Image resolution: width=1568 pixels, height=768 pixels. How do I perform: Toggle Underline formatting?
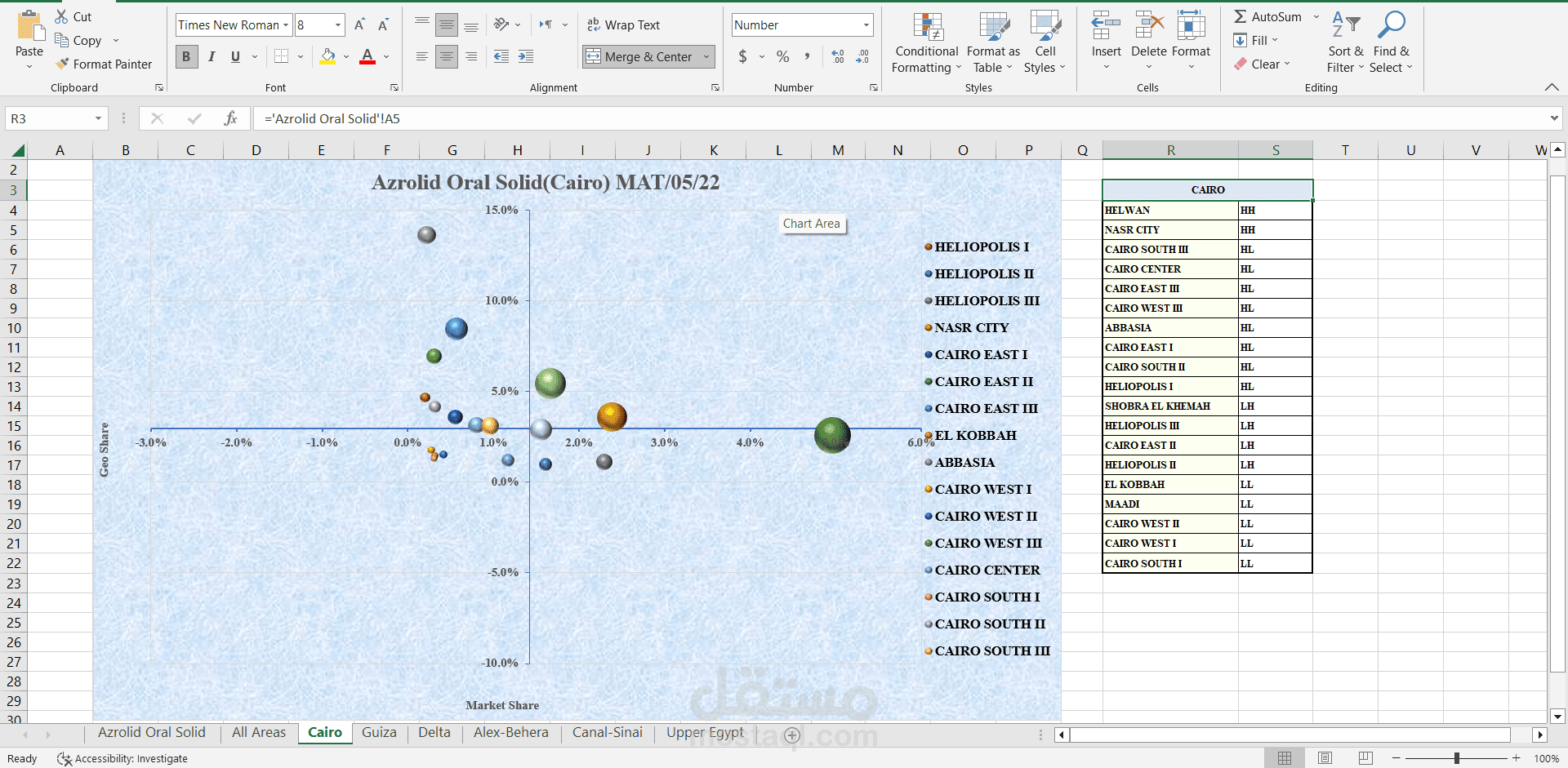click(x=235, y=56)
